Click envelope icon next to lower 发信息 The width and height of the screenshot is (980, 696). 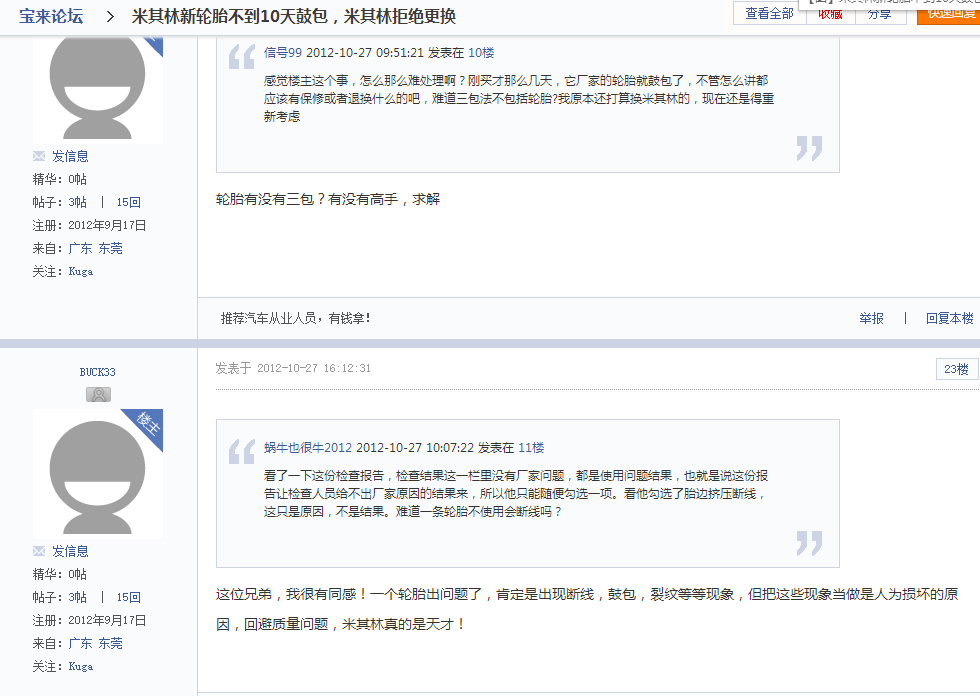[x=39, y=551]
